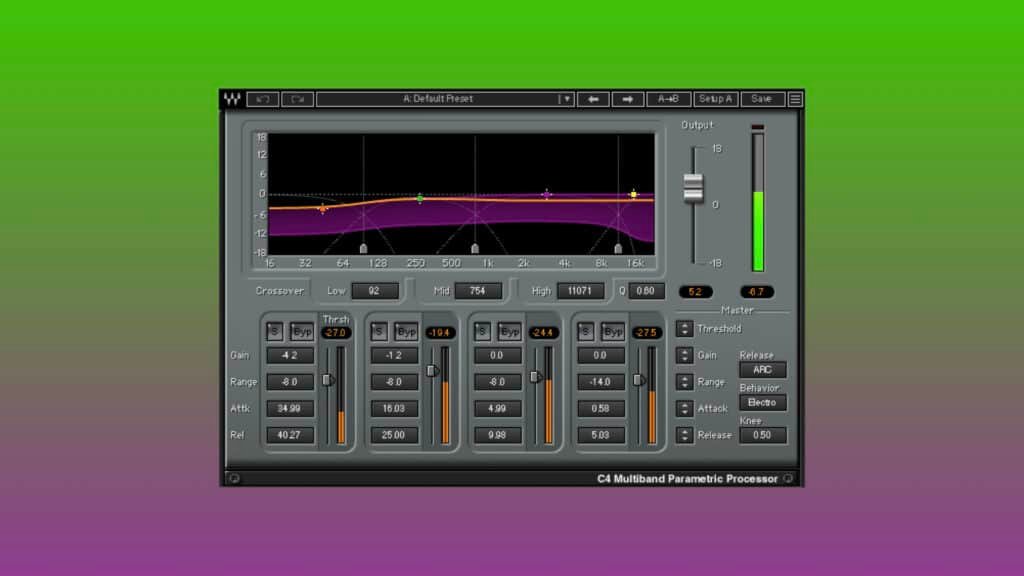Click band 4 Attack field 0.58
The height and width of the screenshot is (576, 1024).
[601, 409]
